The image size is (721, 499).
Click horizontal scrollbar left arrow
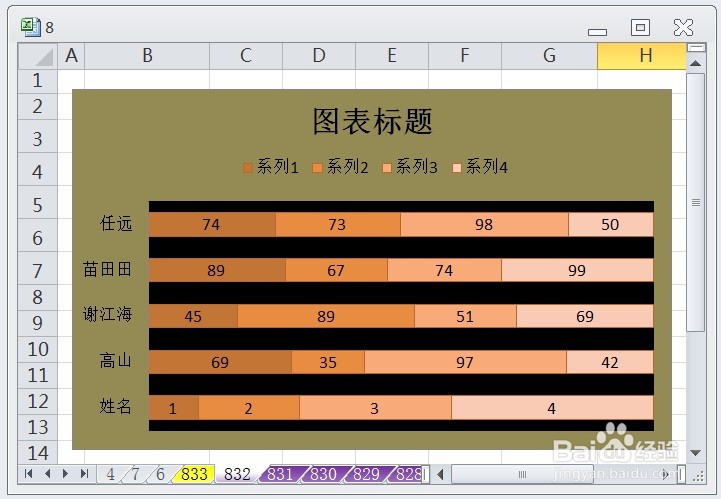coord(441,474)
